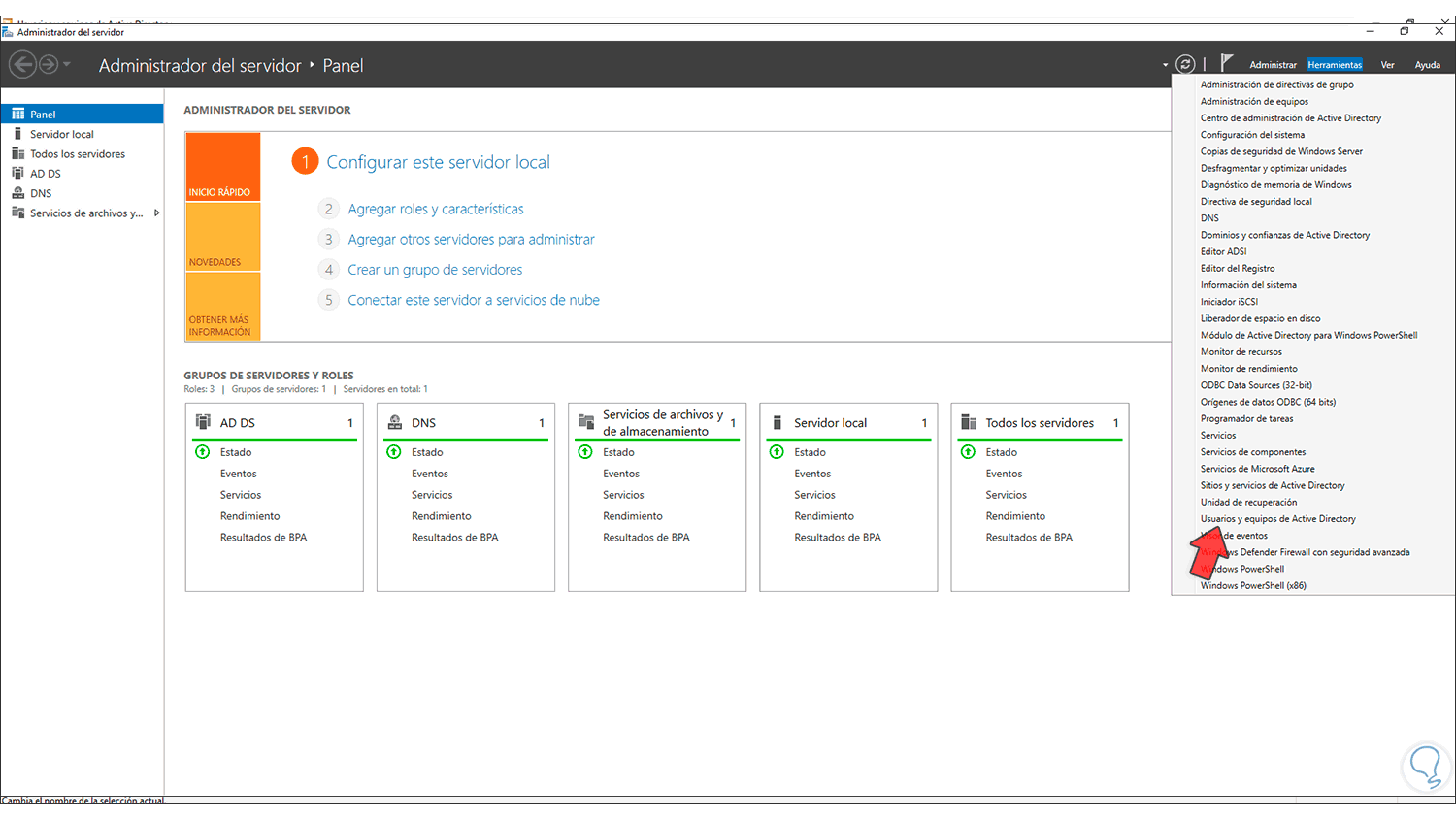Open the notifications flag icon
This screenshot has height=819, width=1456.
point(1226,63)
